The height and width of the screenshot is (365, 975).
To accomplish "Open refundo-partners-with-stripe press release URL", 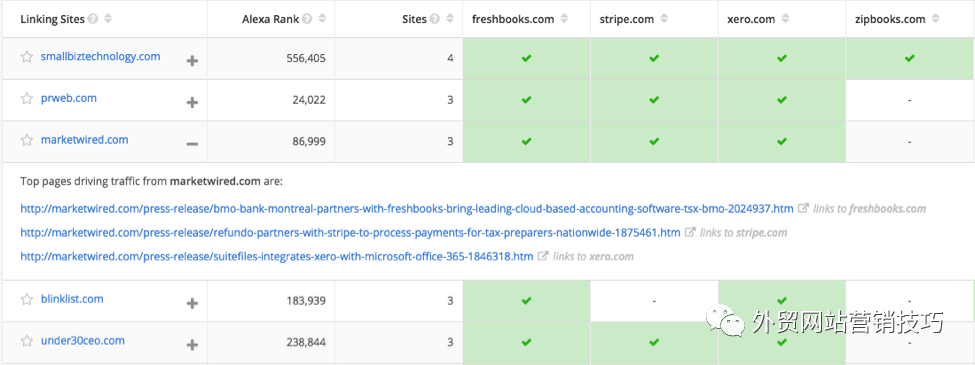I will click(350, 233).
